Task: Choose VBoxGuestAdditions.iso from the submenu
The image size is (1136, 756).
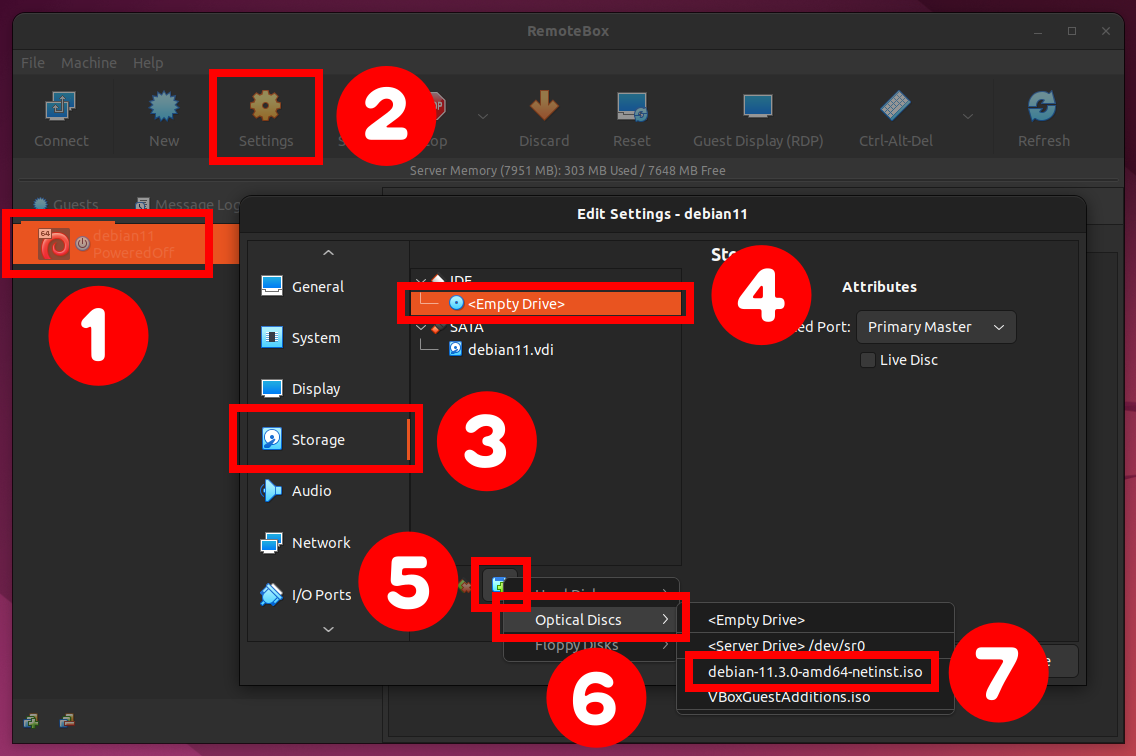Action: click(815, 697)
